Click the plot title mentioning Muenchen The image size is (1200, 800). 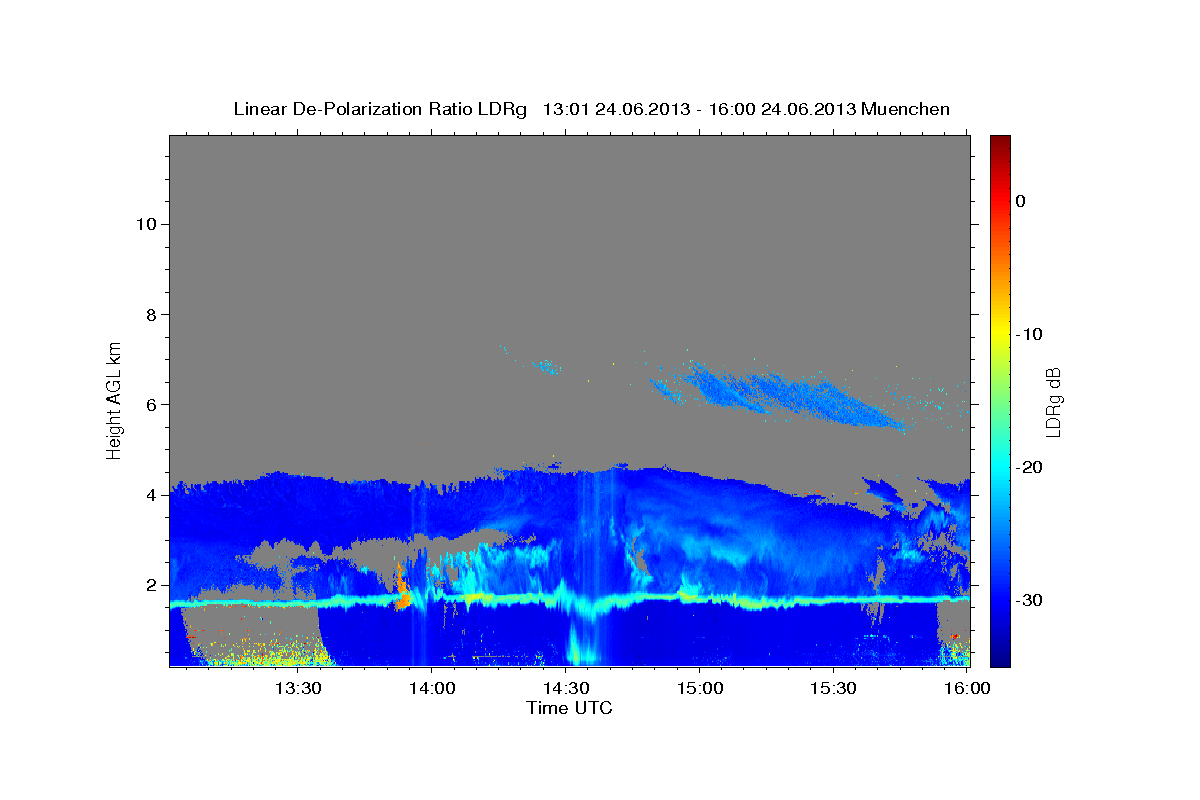coord(591,109)
